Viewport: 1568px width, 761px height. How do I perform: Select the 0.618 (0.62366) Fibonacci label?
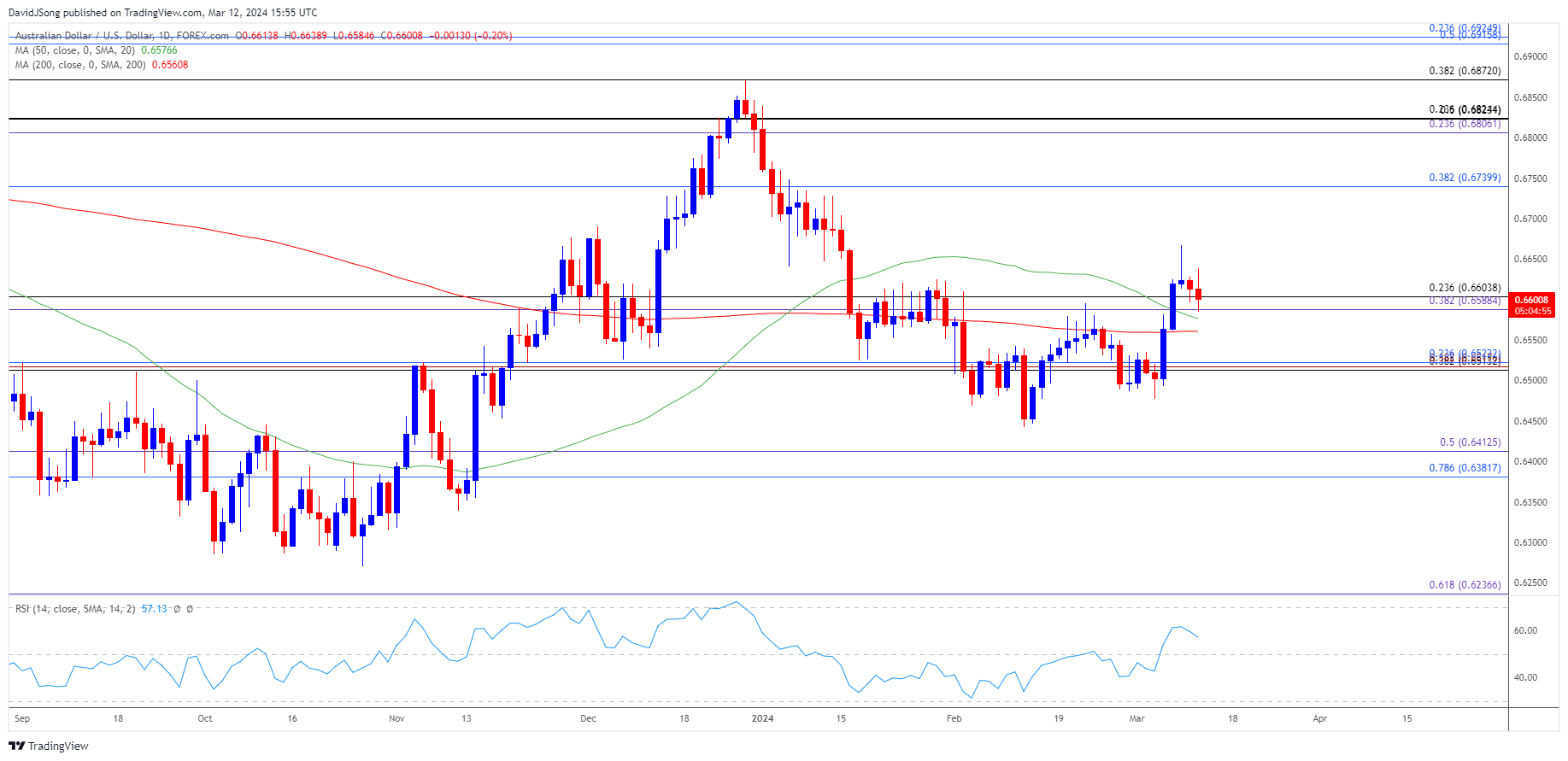[1465, 585]
